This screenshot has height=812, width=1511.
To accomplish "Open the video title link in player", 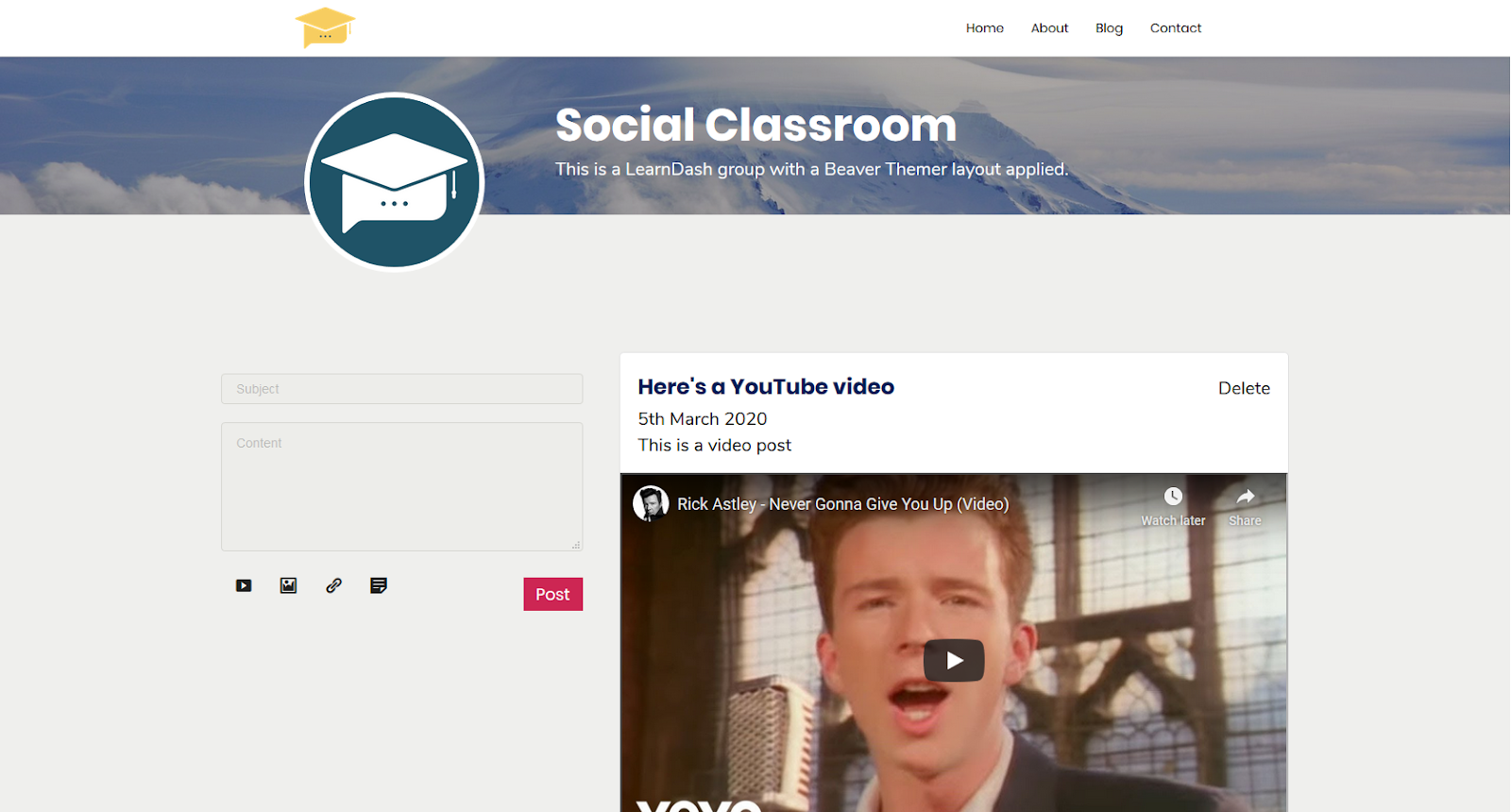I will pyautogui.click(x=842, y=504).
